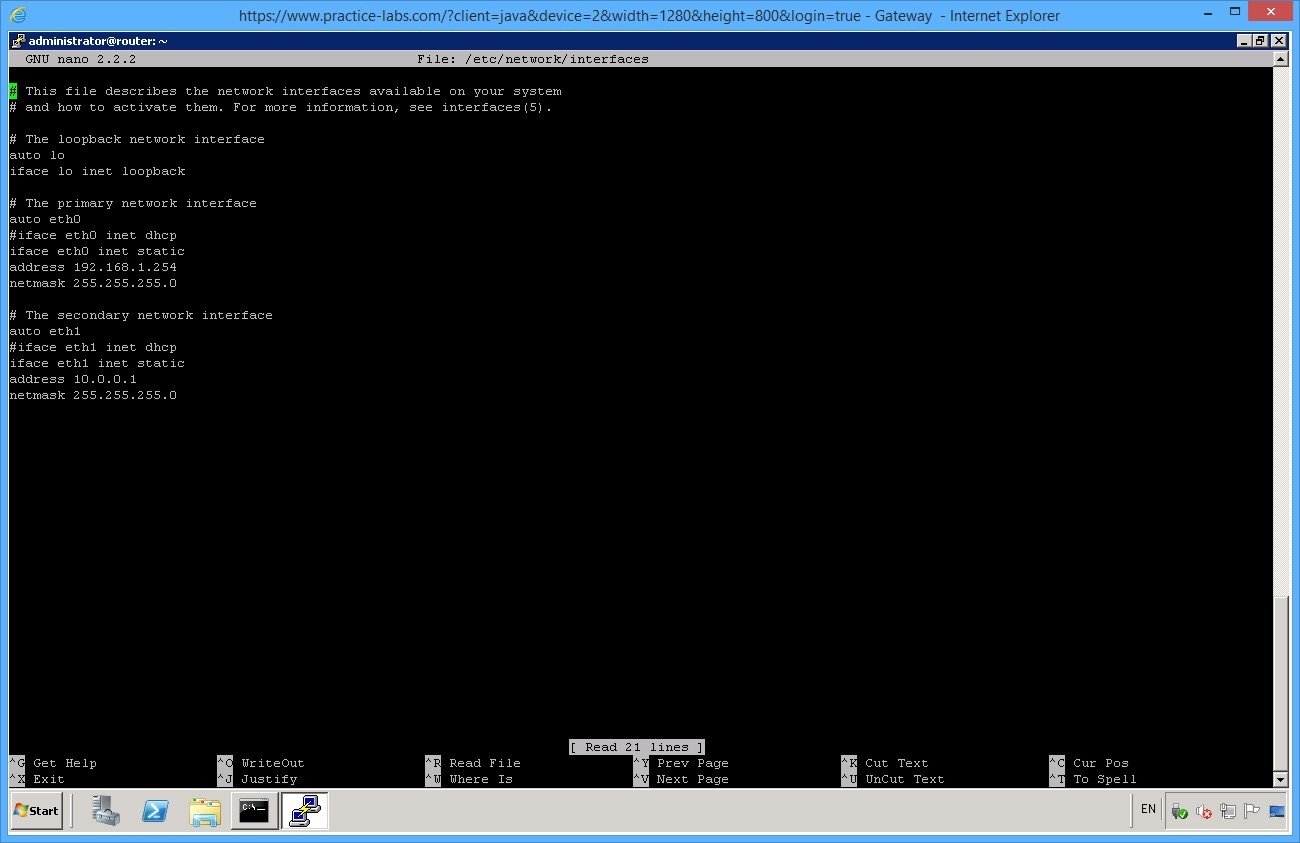Viewport: 1300px width, 843px height.
Task: Open File Explorer from the taskbar
Action: (x=205, y=810)
